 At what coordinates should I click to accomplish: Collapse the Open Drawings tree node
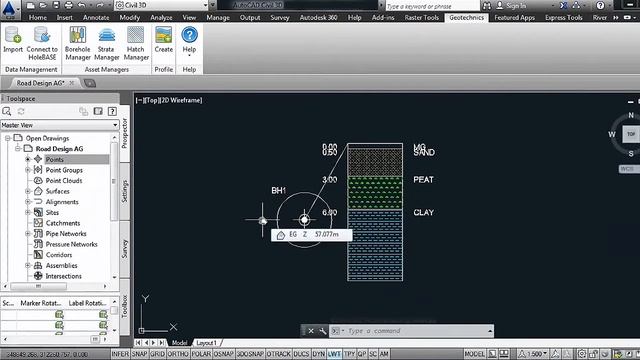coord(7,138)
